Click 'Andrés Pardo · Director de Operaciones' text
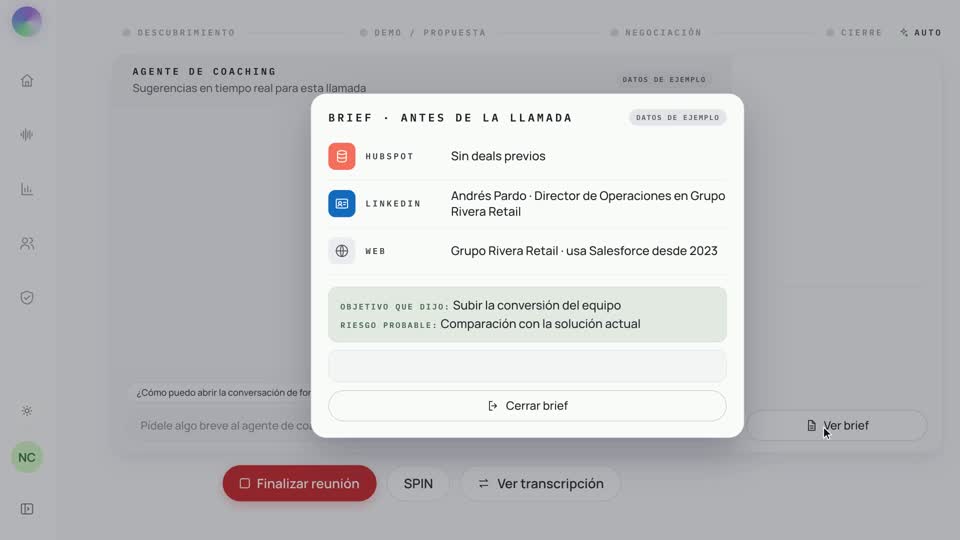960x540 pixels. (588, 203)
